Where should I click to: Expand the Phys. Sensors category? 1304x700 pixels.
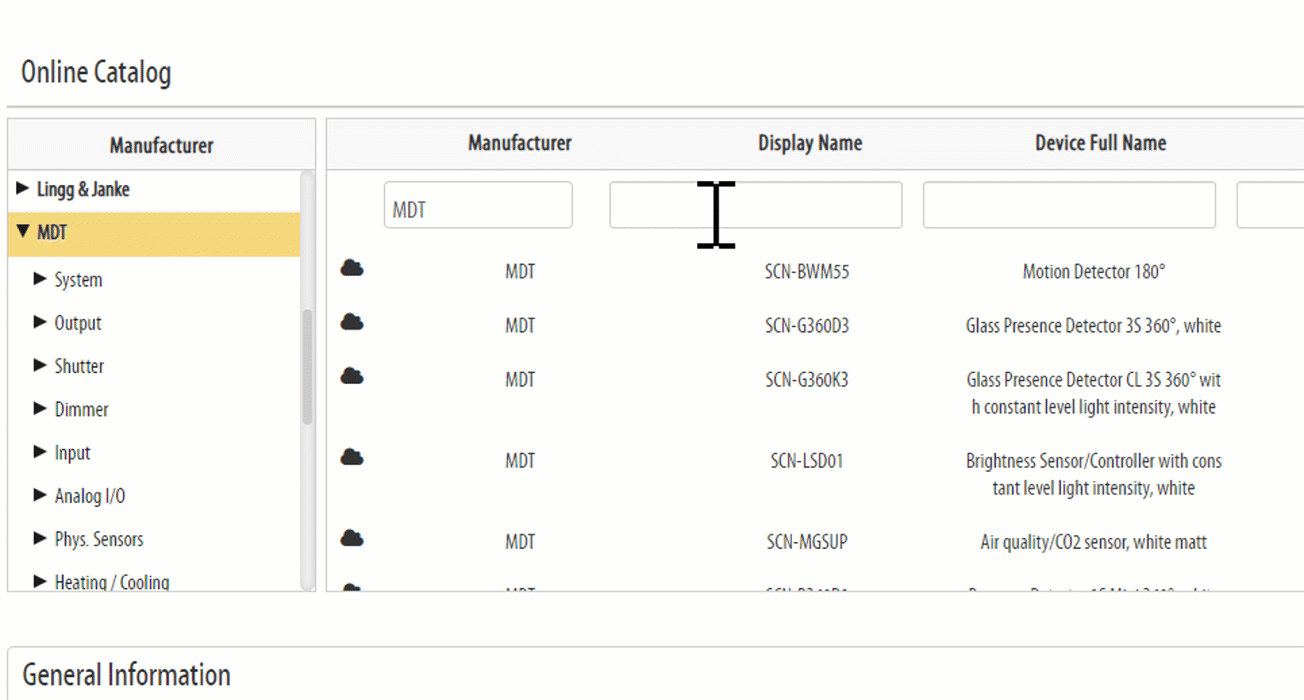point(41,538)
